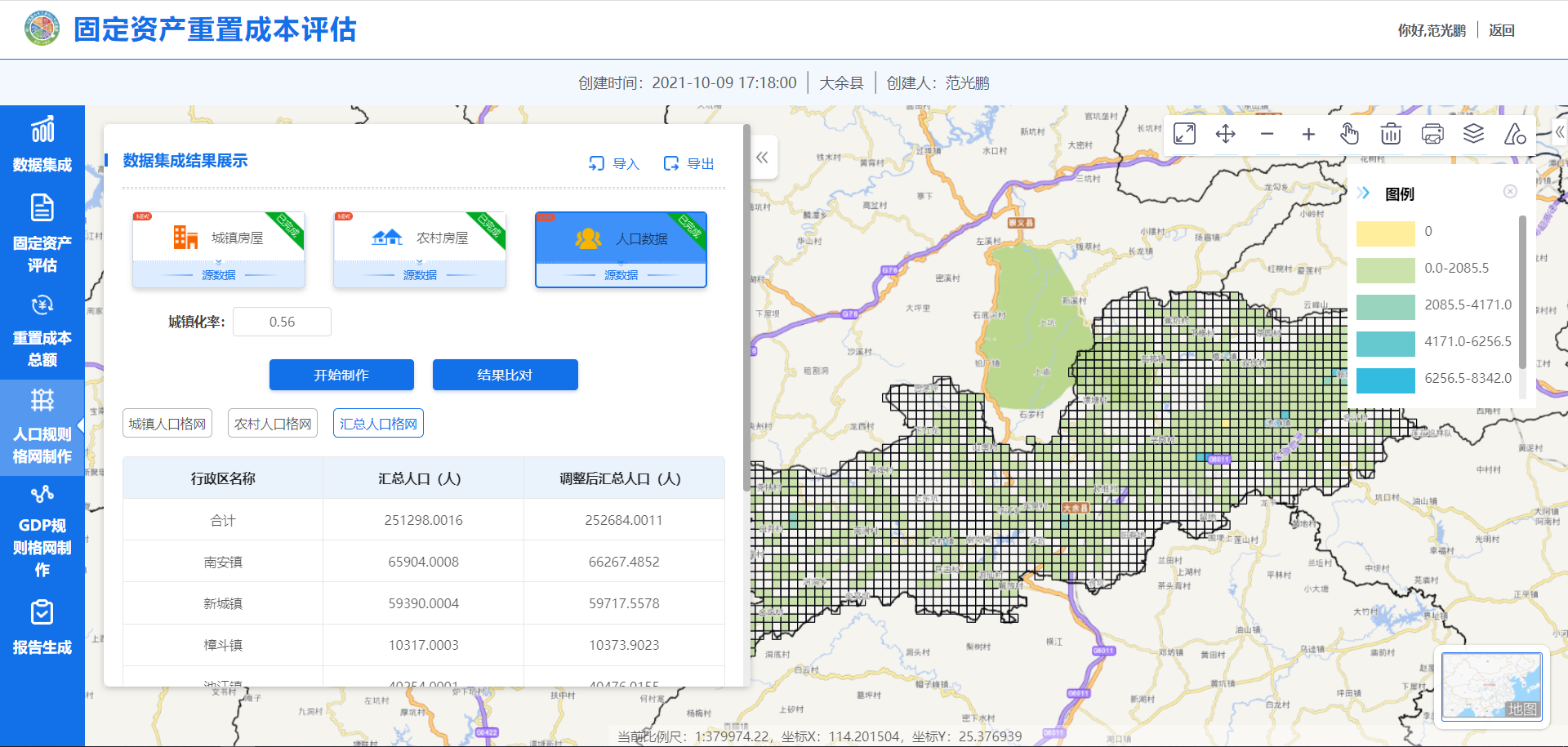Select the shape drawing tool icon
Screen dimensions: 1568x747
coord(1515,134)
